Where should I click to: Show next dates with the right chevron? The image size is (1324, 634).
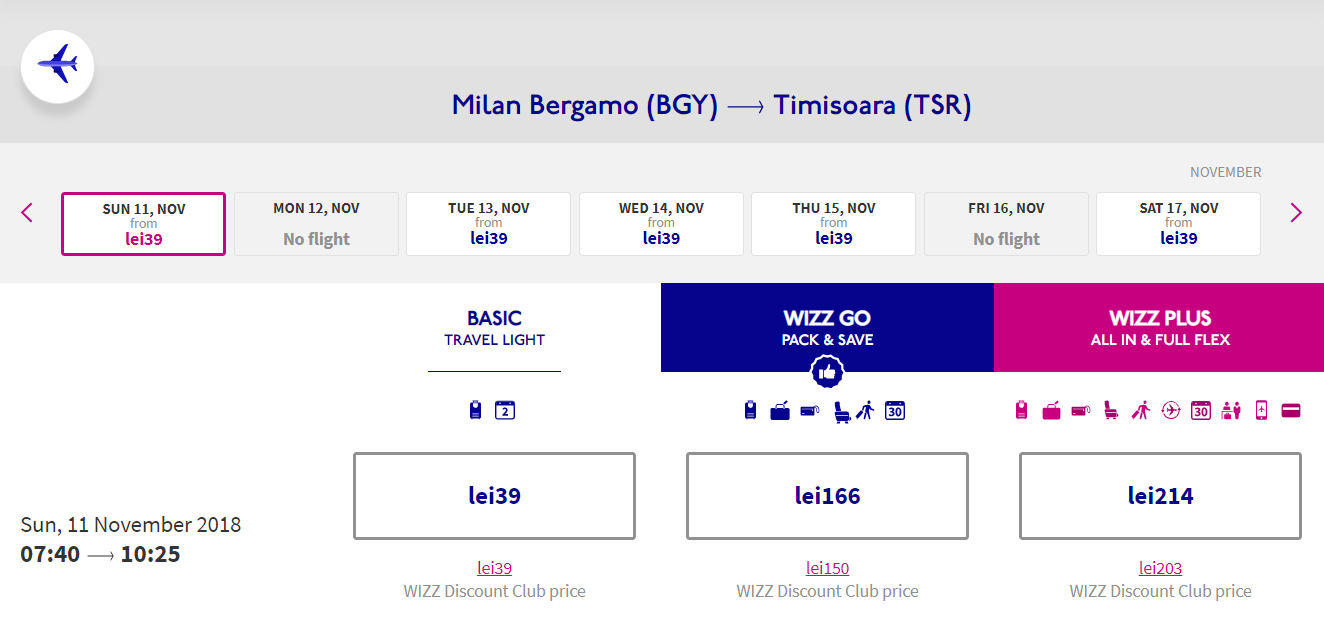[x=1296, y=212]
